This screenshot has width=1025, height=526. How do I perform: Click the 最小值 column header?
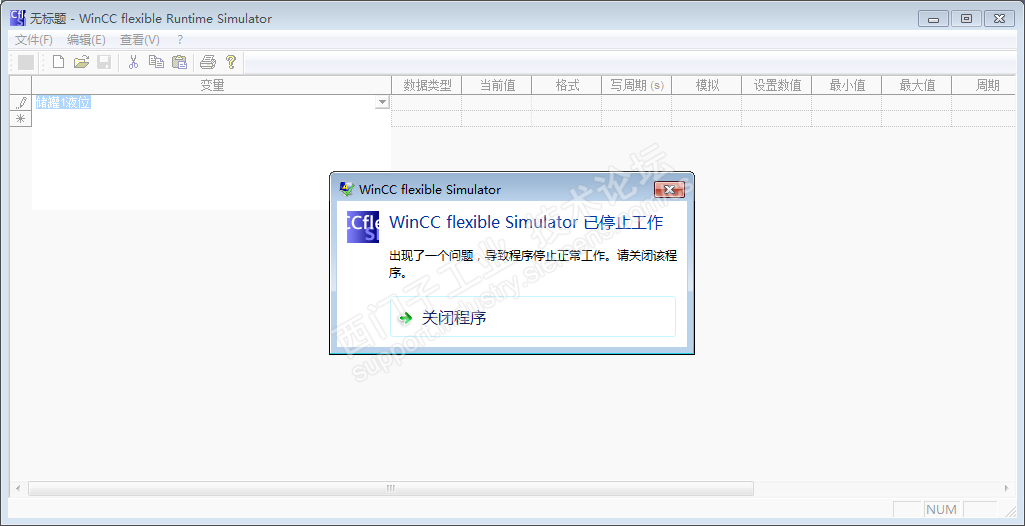[x=847, y=85]
